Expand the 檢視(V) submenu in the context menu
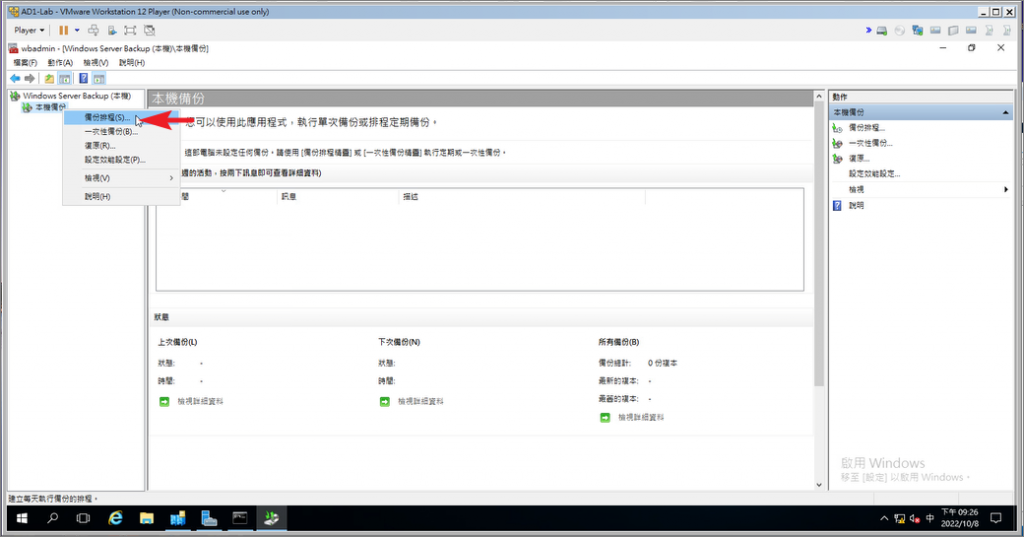Image resolution: width=1024 pixels, height=537 pixels. click(121, 178)
